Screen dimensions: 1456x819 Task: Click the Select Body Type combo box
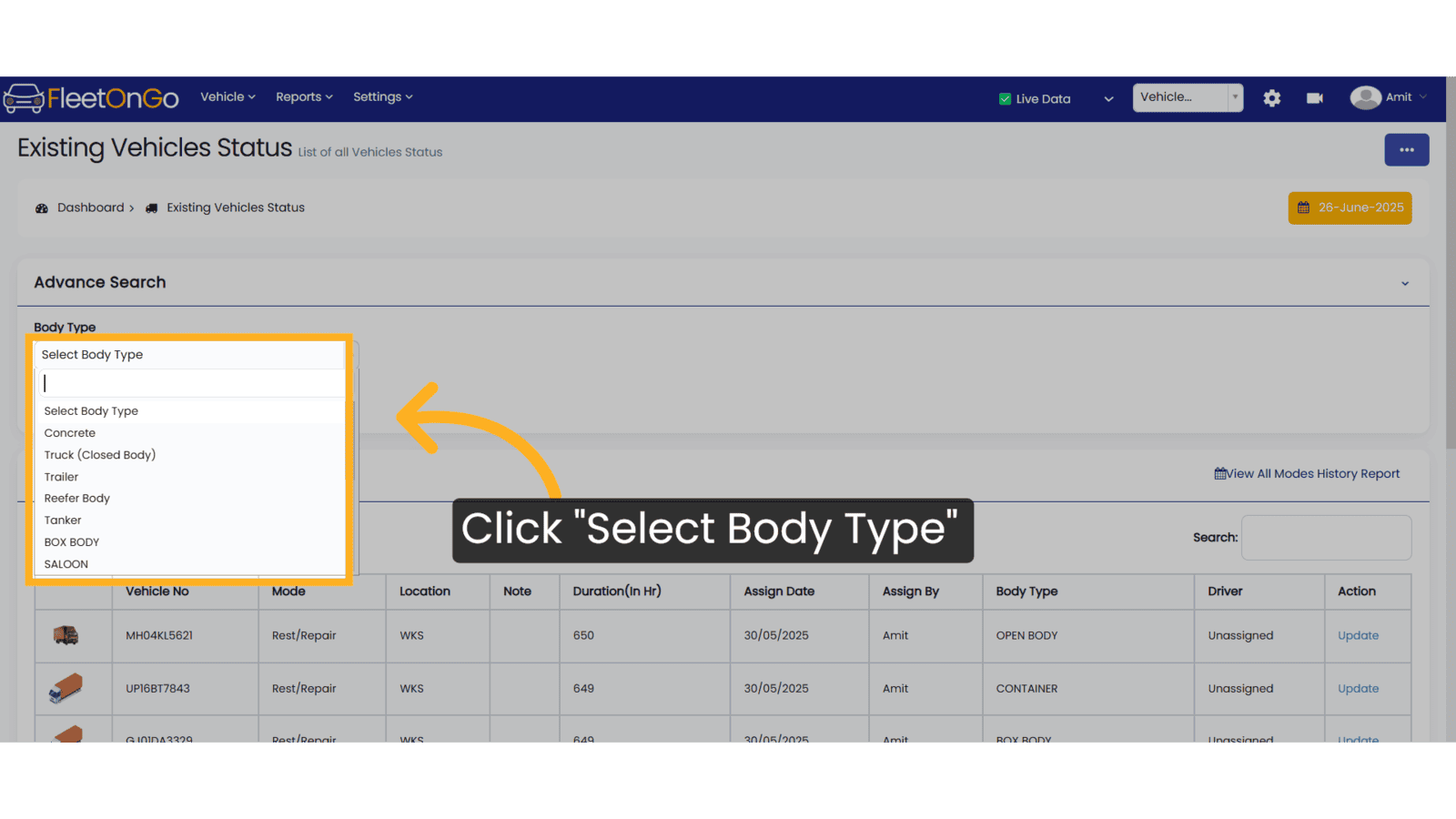click(189, 355)
